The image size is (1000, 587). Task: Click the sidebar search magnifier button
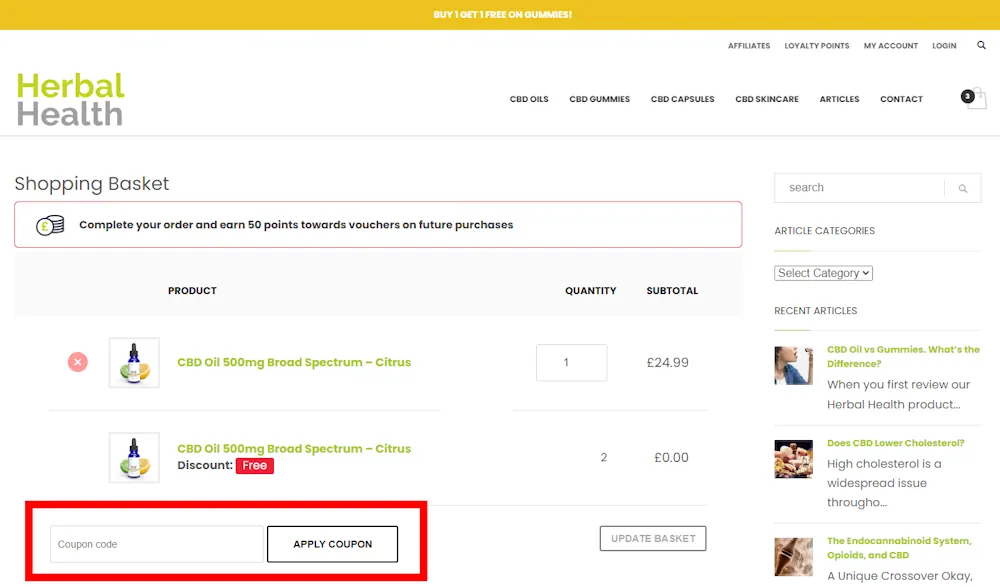pyautogui.click(x=962, y=188)
